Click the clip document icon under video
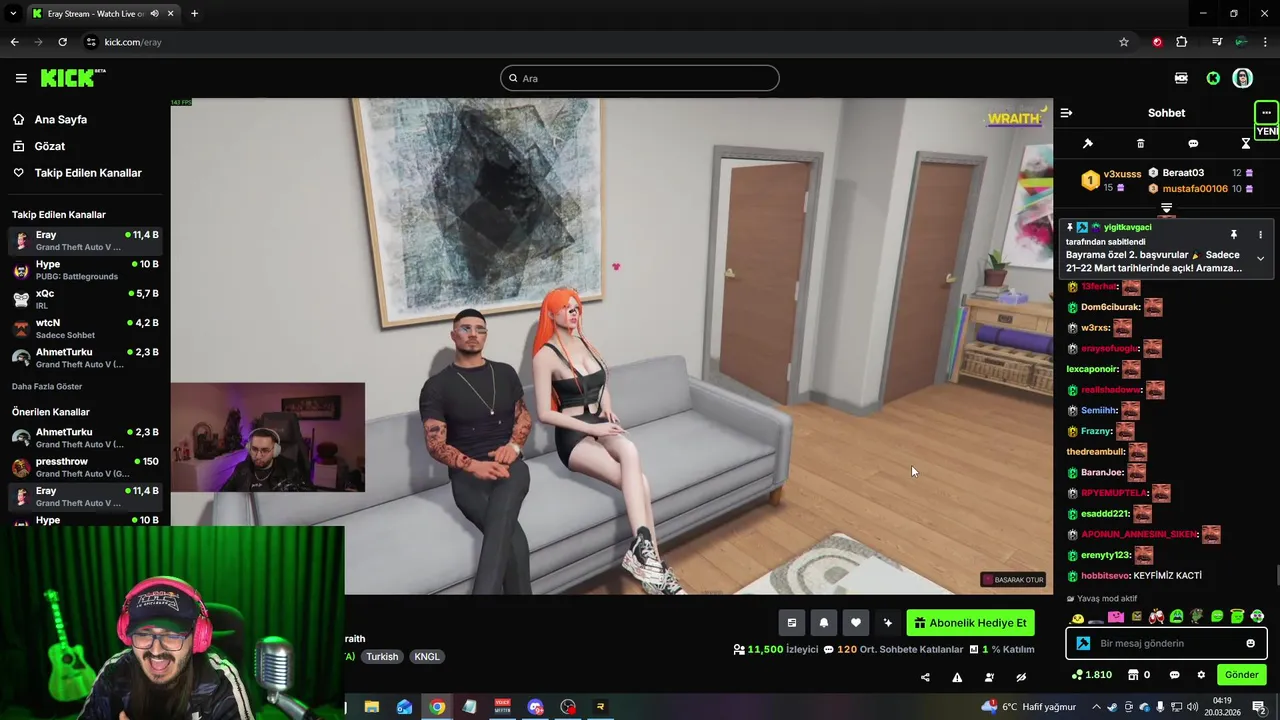This screenshot has height=720, width=1280. point(791,623)
